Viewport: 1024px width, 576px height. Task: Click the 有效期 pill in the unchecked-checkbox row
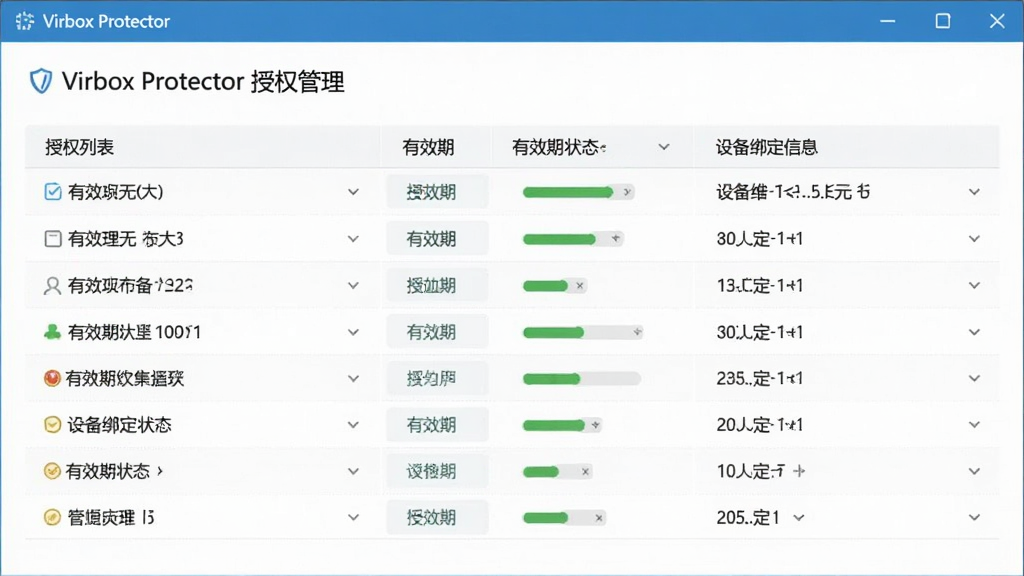(437, 238)
